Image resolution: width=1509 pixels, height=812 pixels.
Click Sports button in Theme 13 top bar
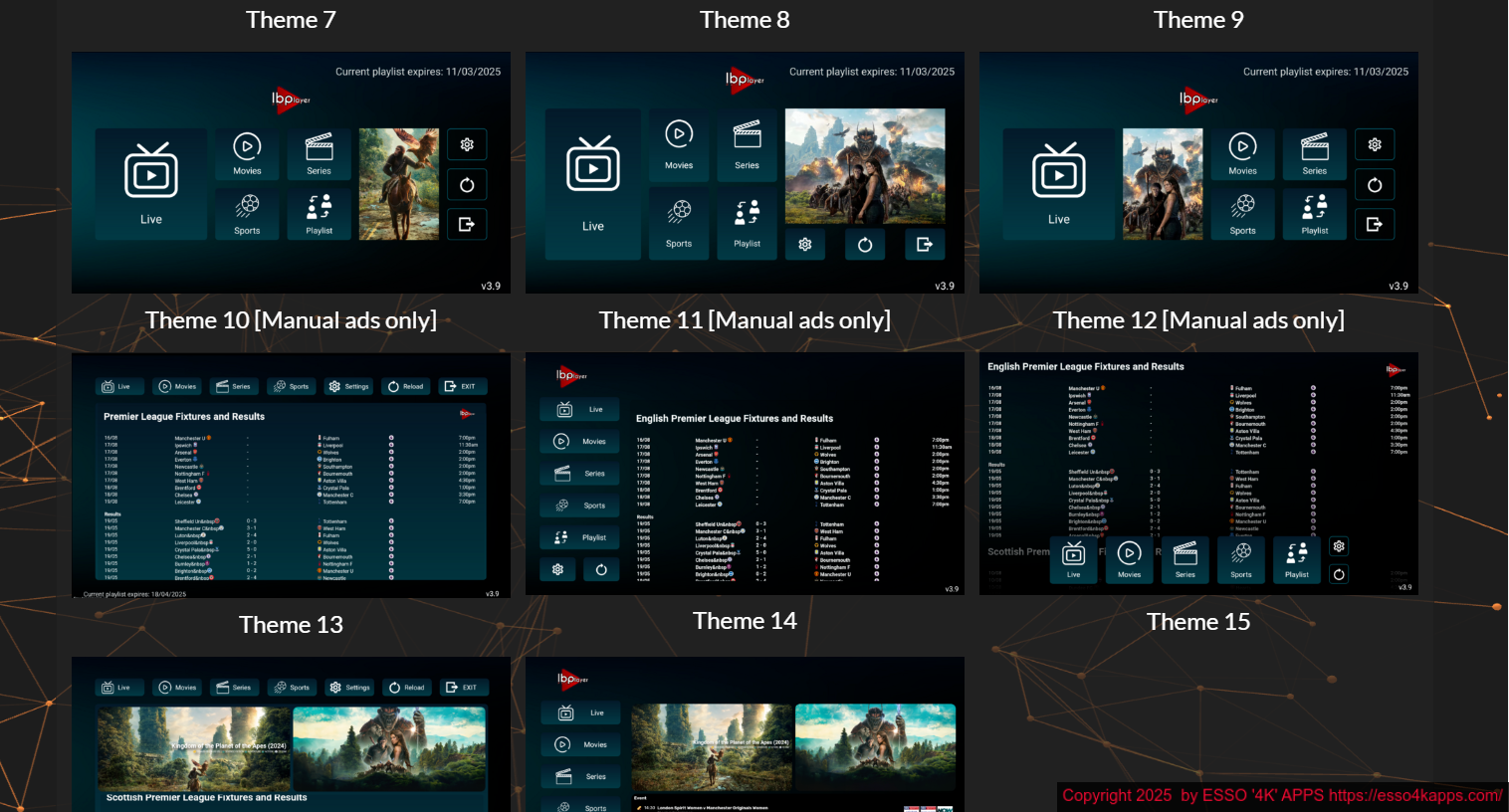point(292,688)
